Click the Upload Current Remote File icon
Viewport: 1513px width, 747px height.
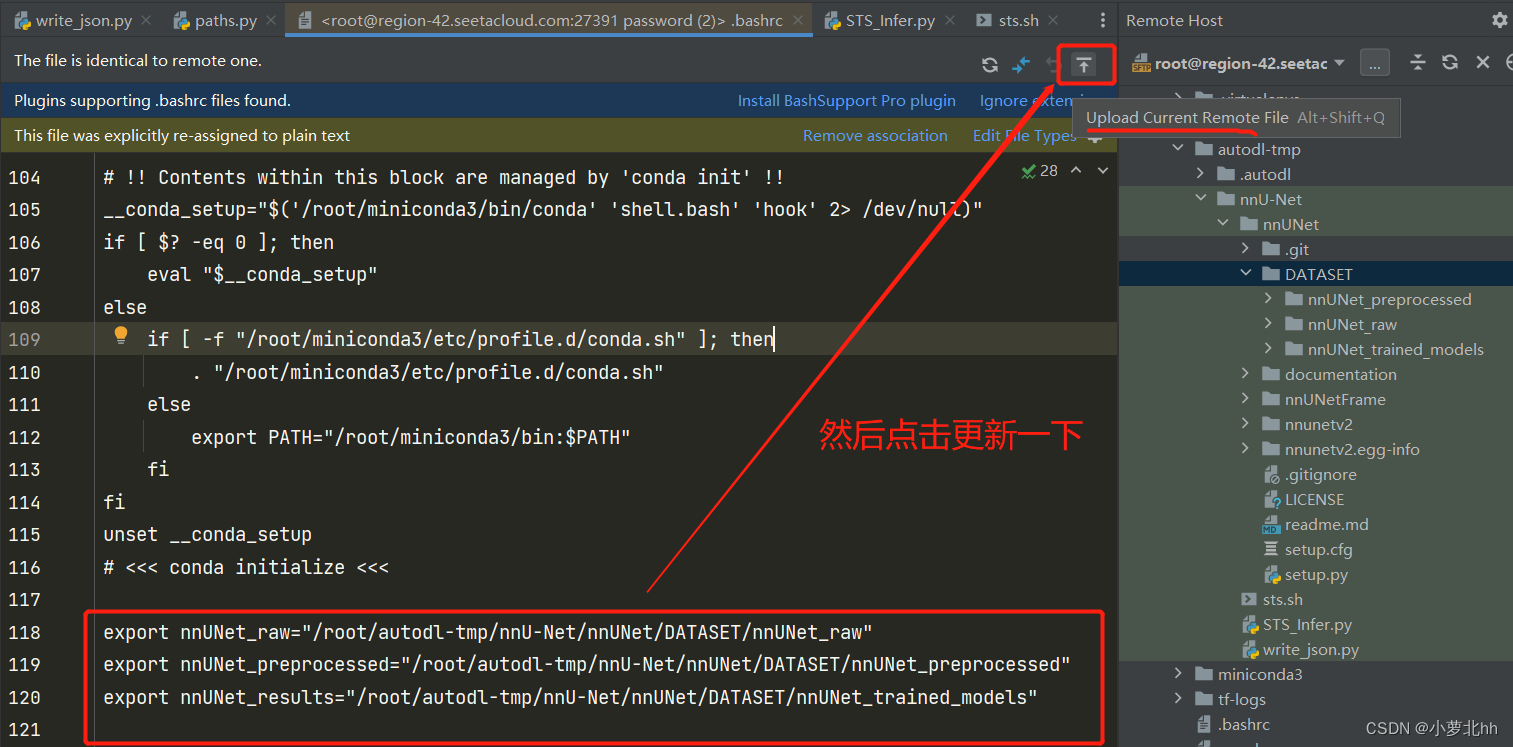coord(1083,65)
